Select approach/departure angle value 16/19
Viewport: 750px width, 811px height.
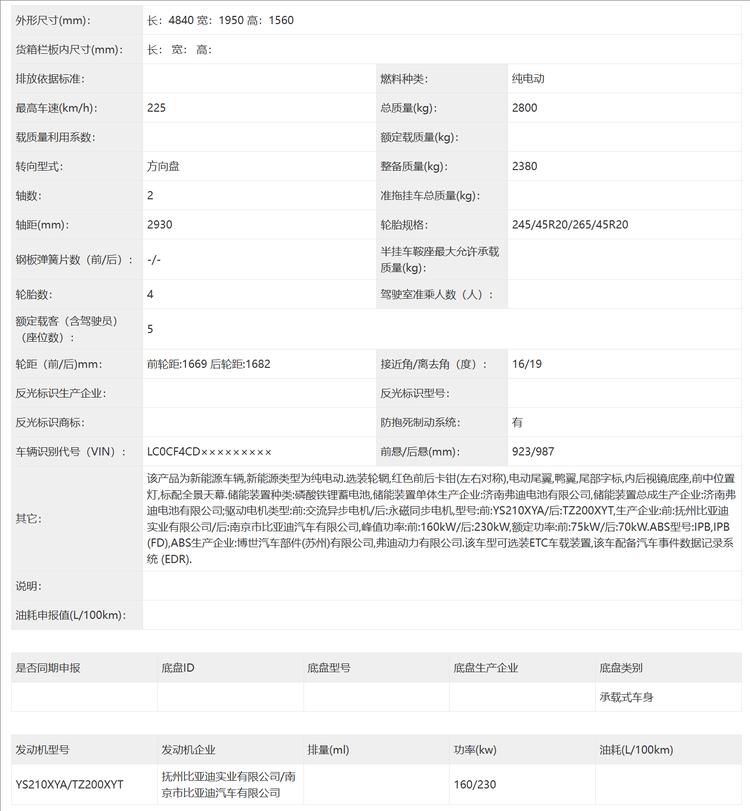tap(526, 364)
